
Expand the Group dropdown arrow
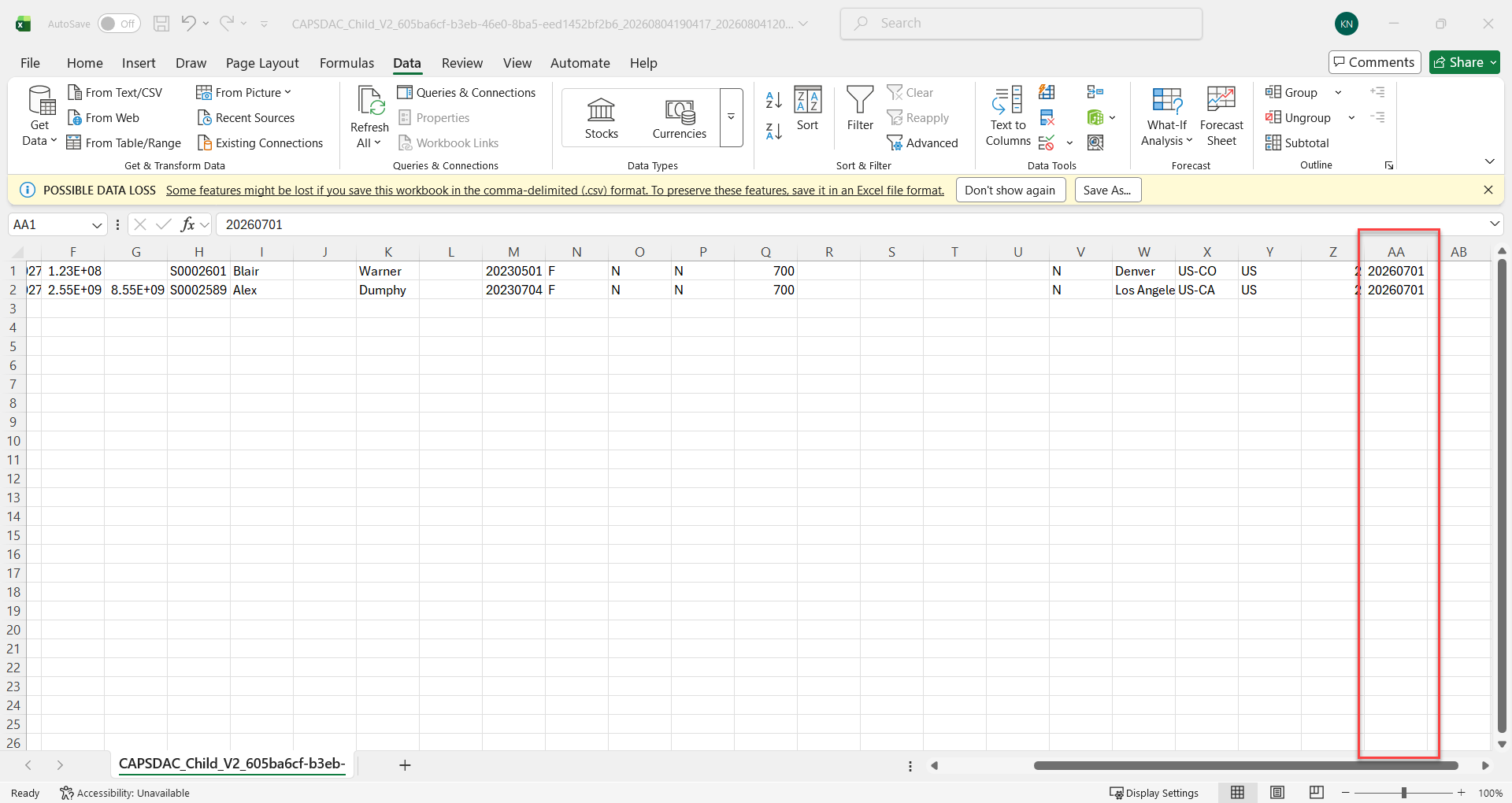click(x=1338, y=93)
